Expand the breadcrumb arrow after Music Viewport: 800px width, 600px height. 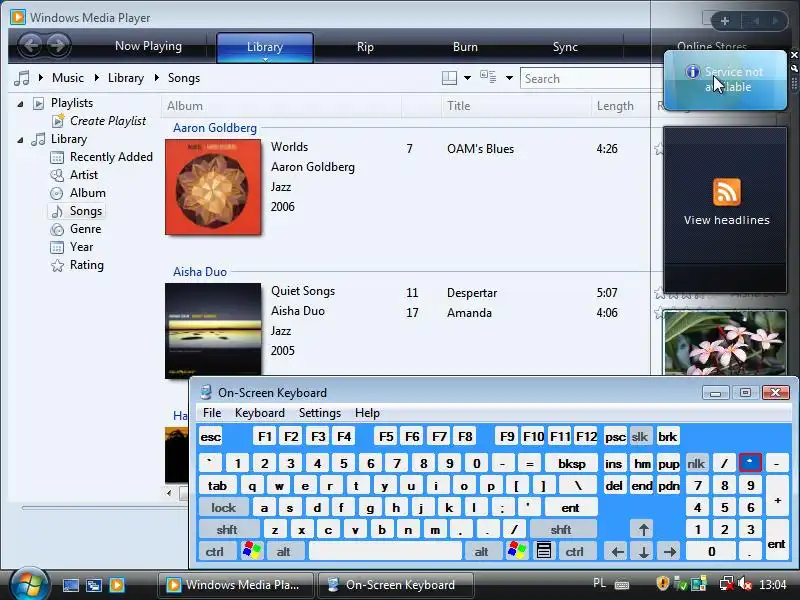click(x=96, y=78)
